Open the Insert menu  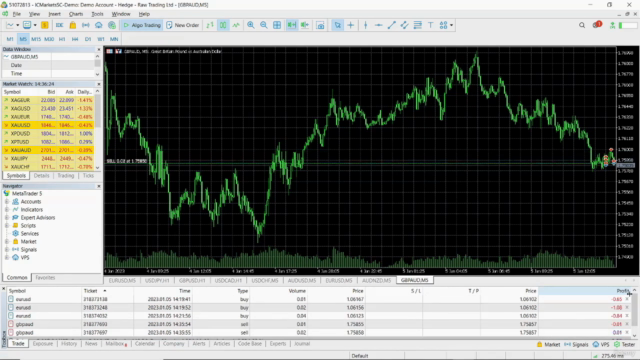[x=54, y=14]
